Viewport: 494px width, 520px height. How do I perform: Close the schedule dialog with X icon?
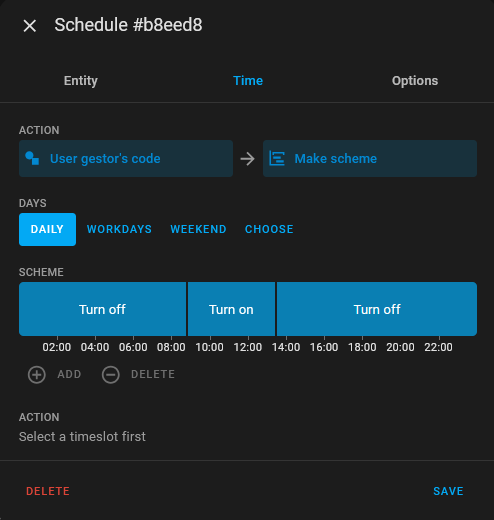pyautogui.click(x=30, y=26)
